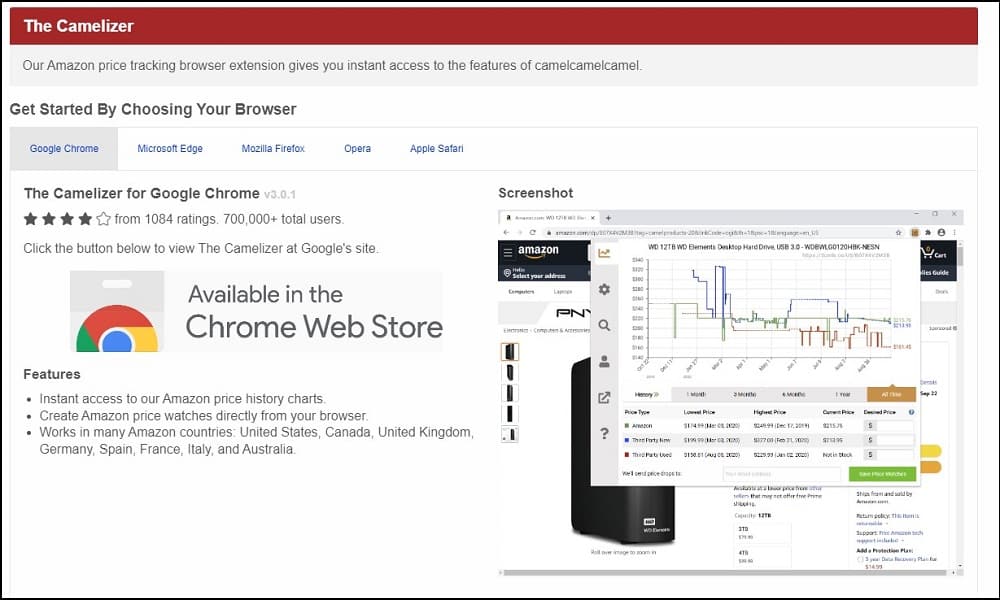Select the 3 Months chart range
The image size is (1000, 600).
click(x=744, y=395)
